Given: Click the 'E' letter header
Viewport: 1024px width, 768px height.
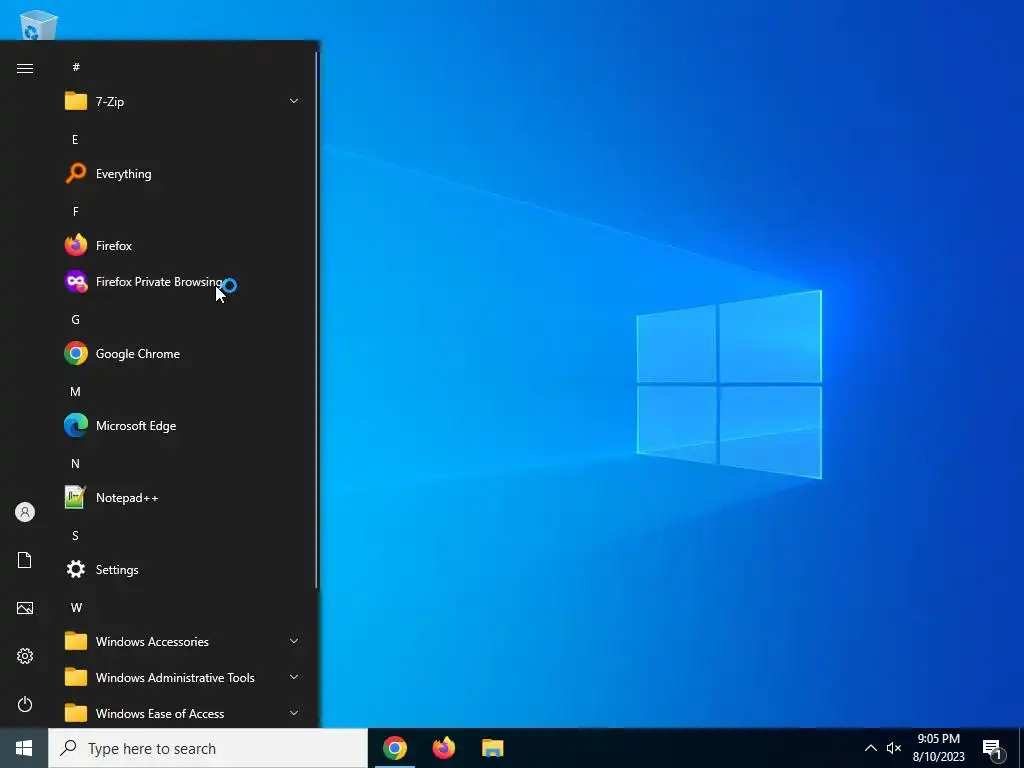Looking at the screenshot, I should click(x=75, y=139).
